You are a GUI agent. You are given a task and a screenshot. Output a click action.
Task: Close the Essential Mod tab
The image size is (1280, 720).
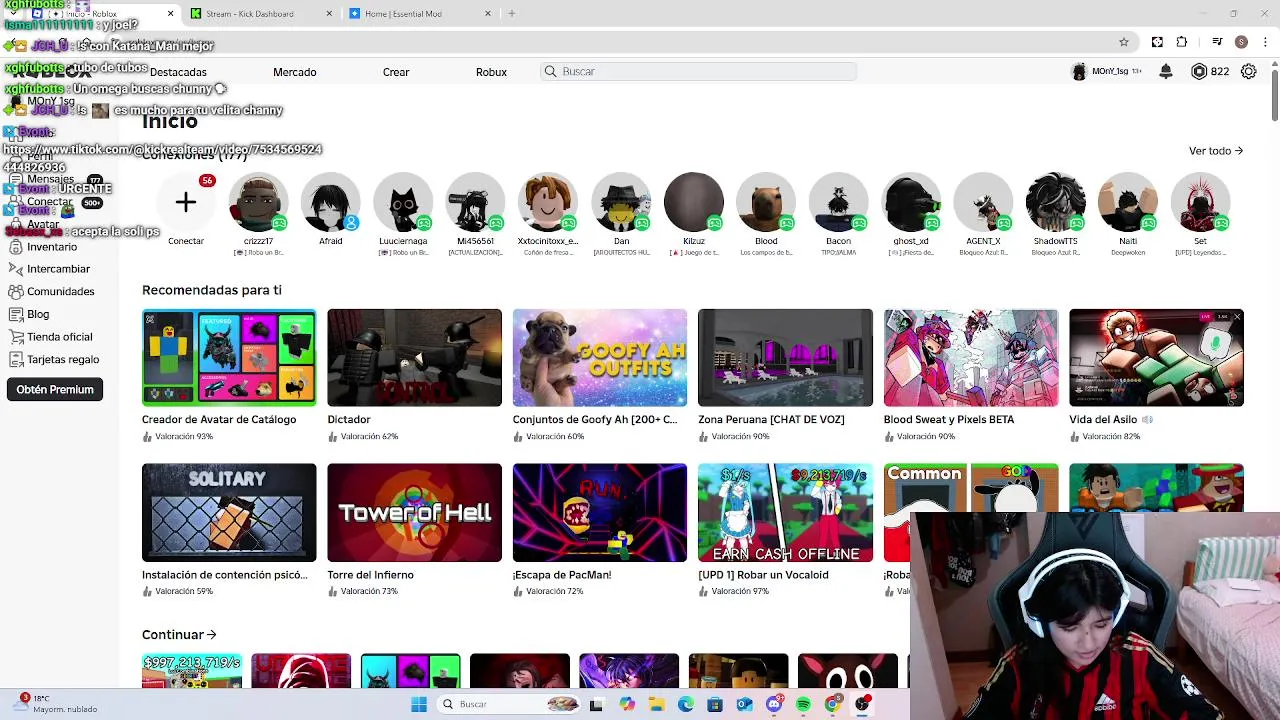(488, 14)
